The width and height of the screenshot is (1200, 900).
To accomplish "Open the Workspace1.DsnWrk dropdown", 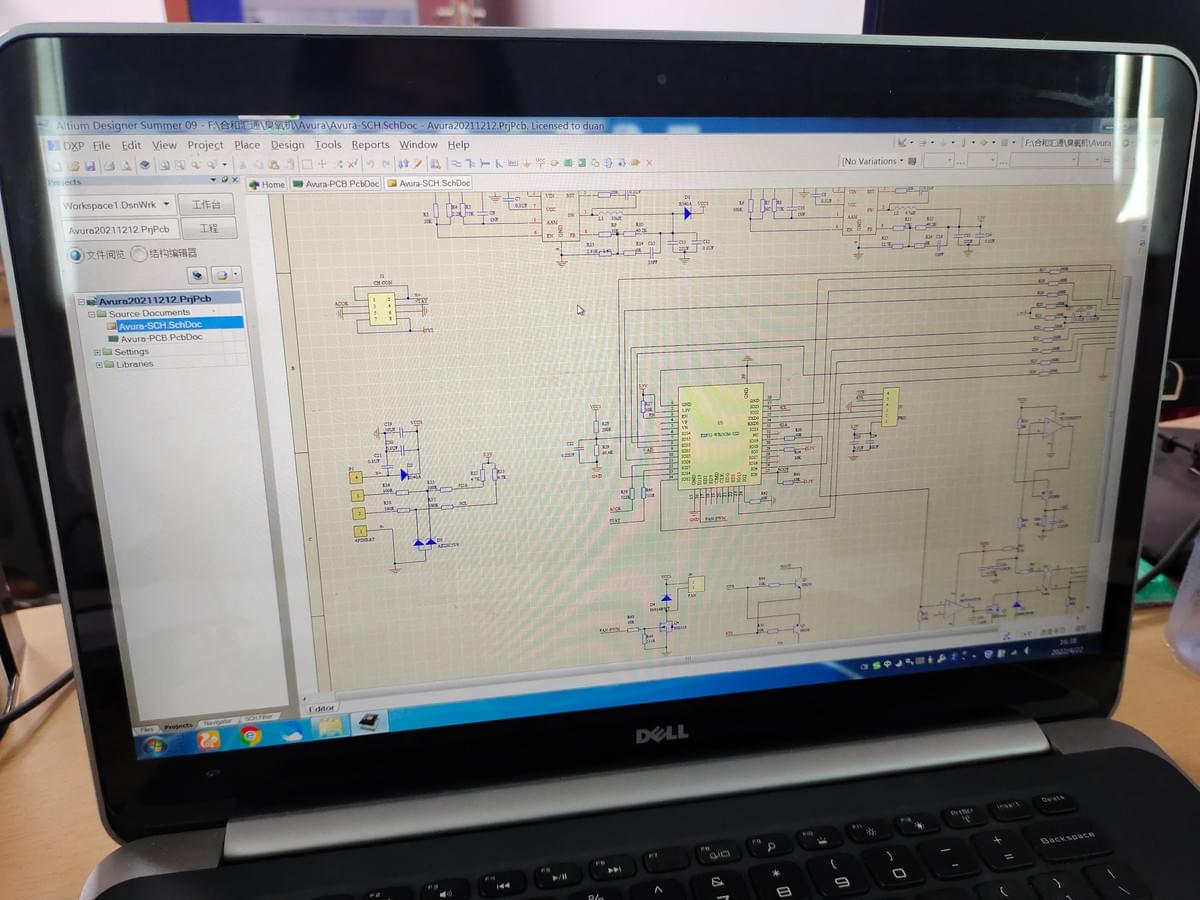I will click(x=165, y=204).
